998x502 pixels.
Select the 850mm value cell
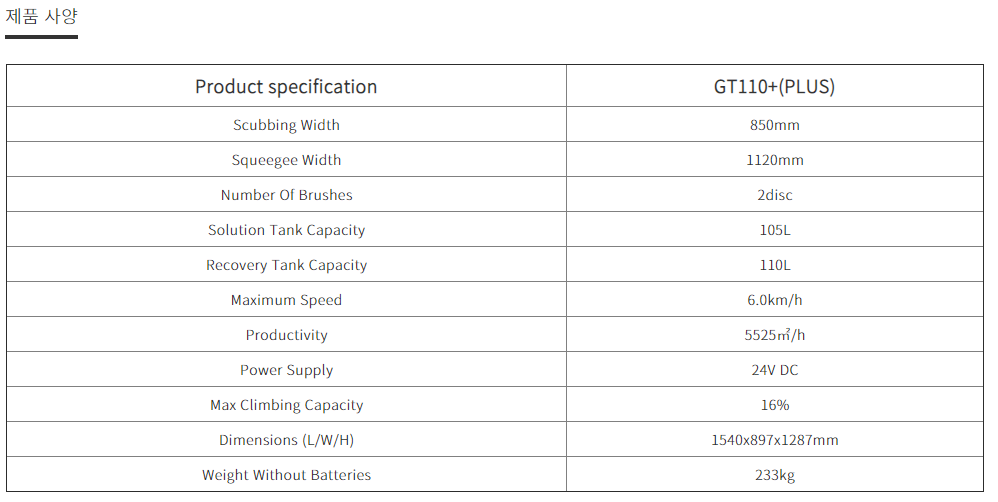(x=774, y=125)
